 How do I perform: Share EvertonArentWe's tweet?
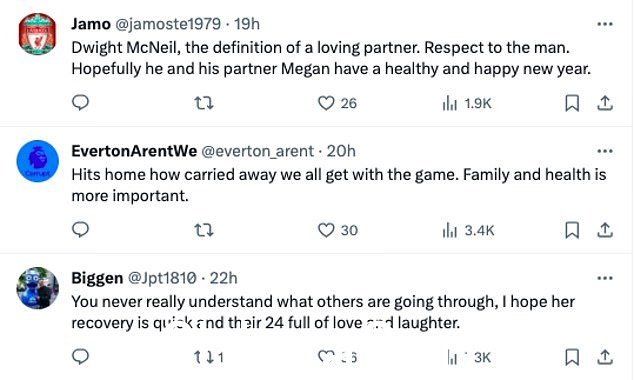tap(605, 230)
